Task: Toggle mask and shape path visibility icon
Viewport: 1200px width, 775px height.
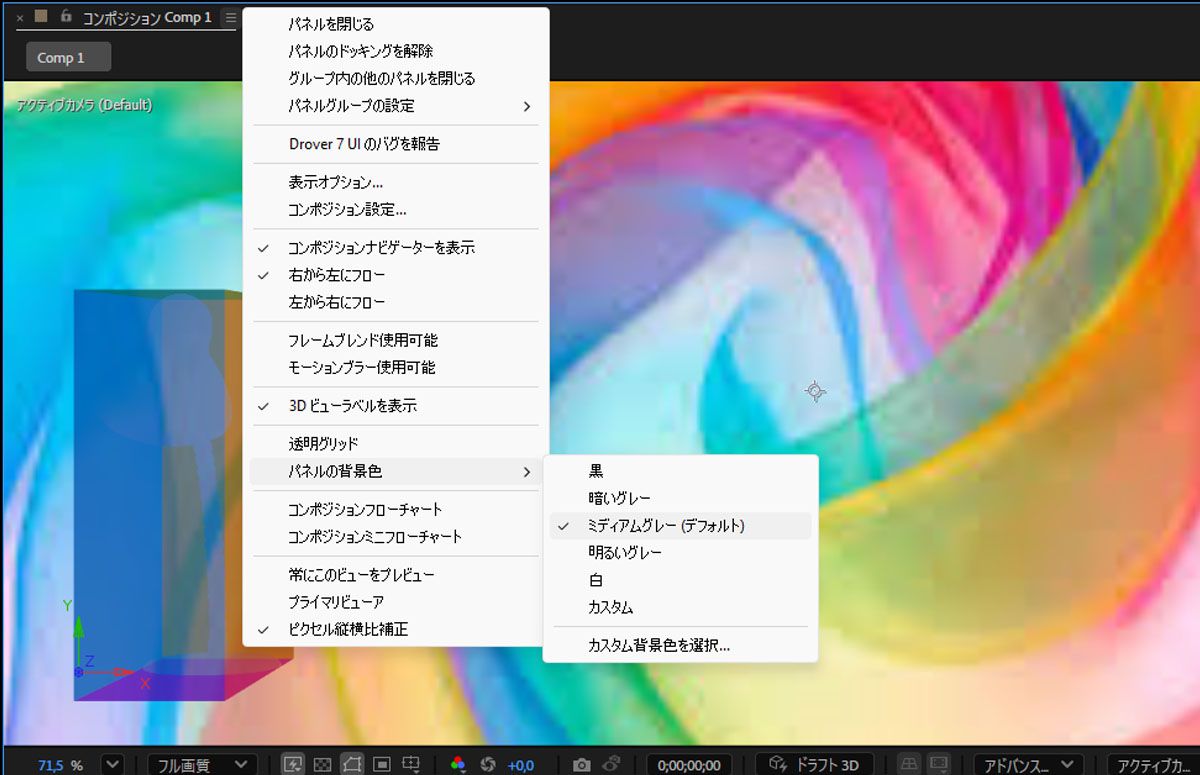Action: [352, 763]
